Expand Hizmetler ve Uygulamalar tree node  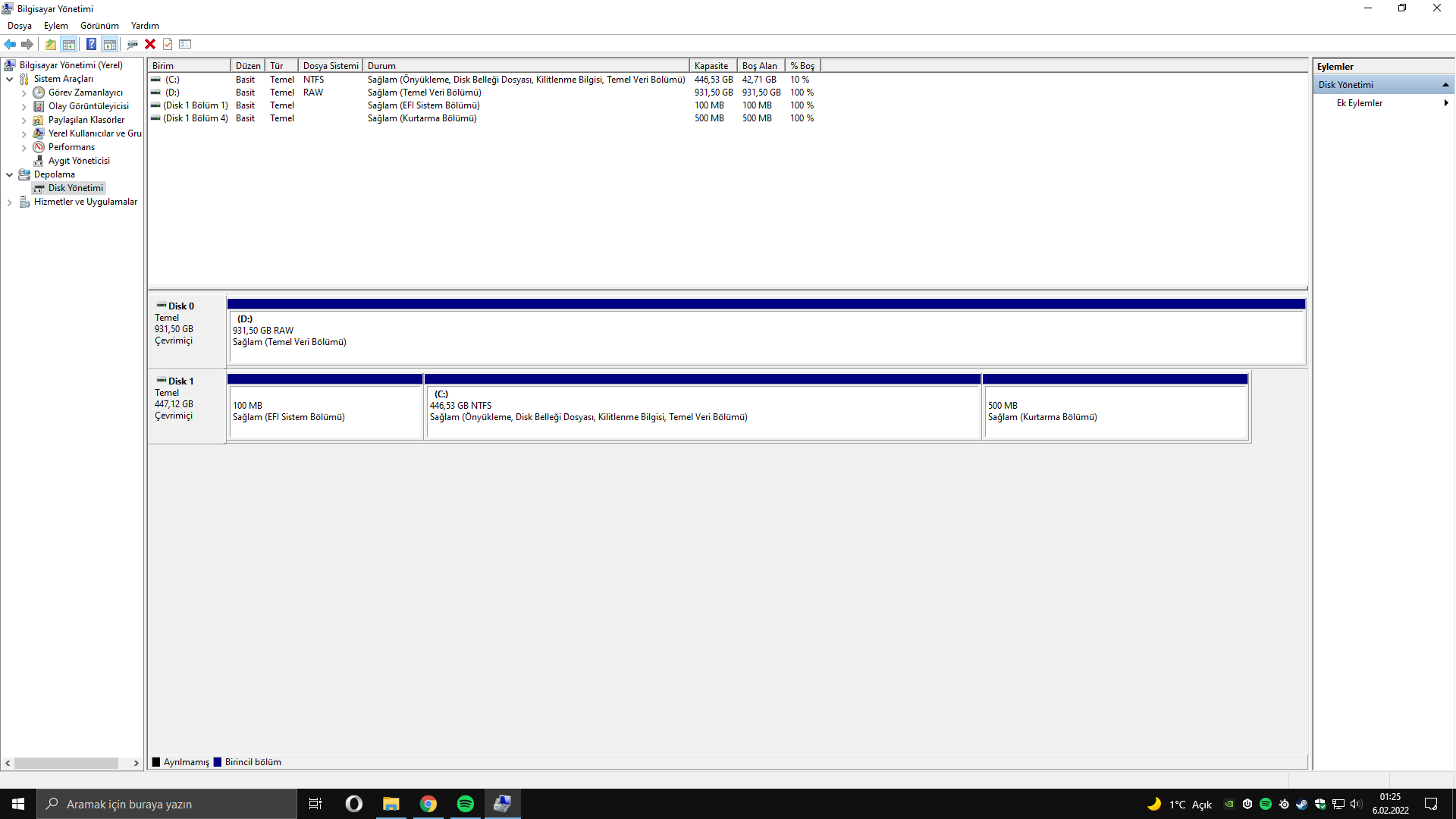pyautogui.click(x=9, y=202)
